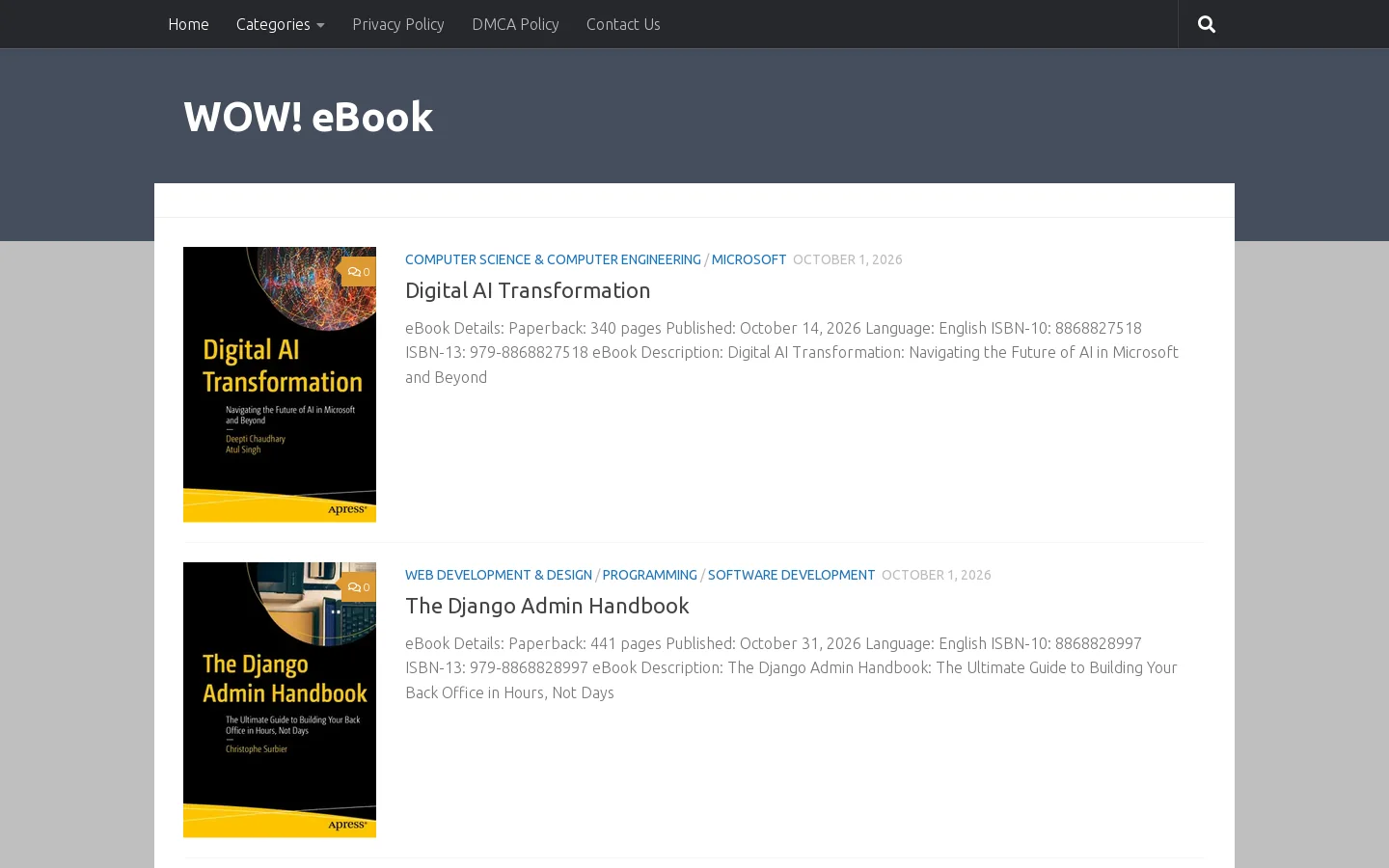Open the DMCA Policy page
This screenshot has width=1389, height=868.
[x=515, y=24]
